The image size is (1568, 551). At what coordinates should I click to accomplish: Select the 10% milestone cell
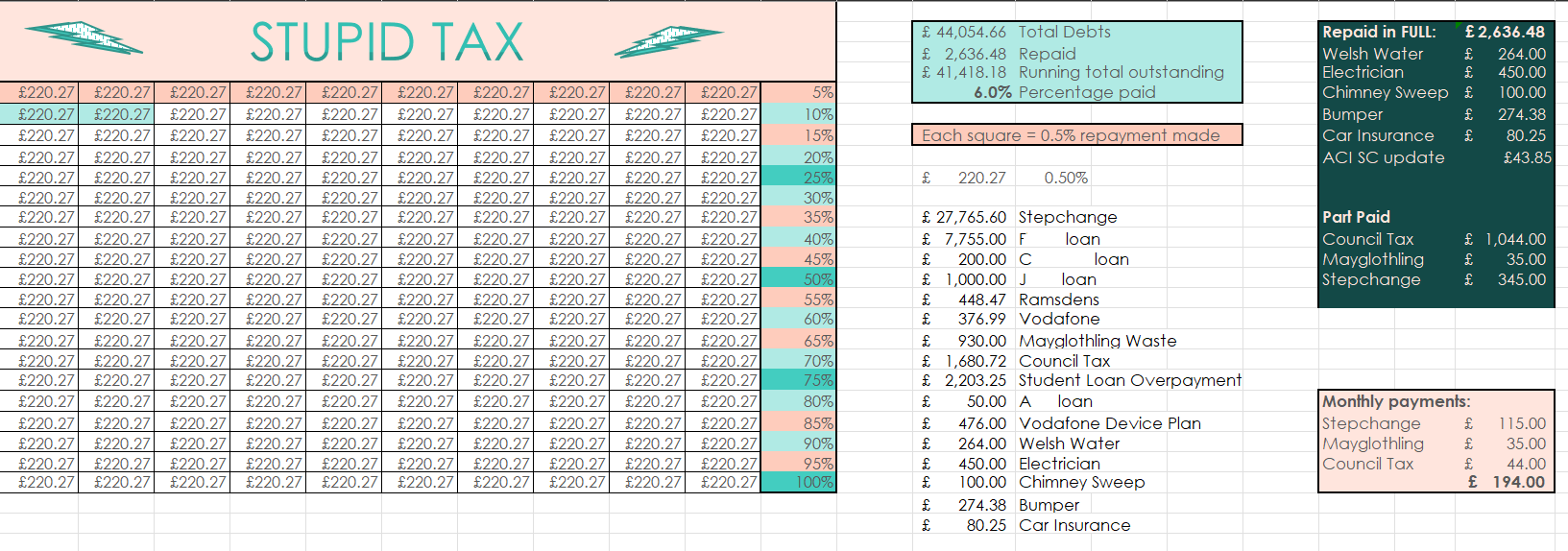coord(798,114)
